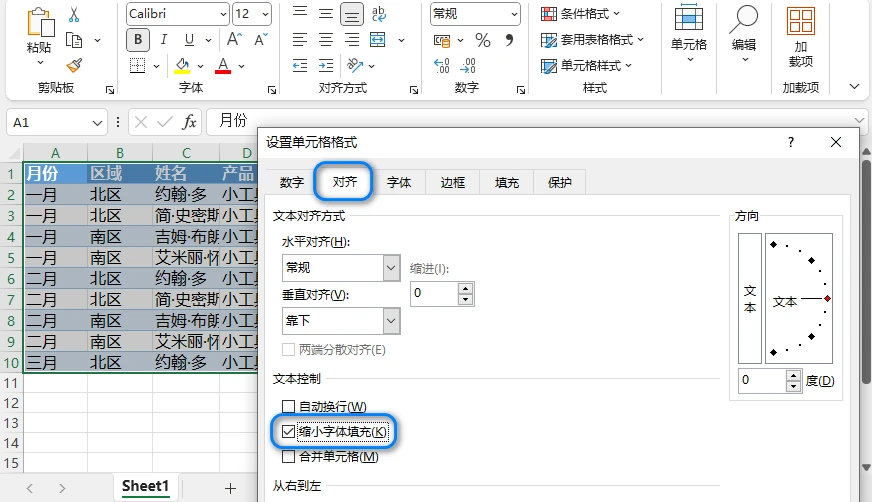The image size is (872, 502).
Task: Switch to 对齐 tab in dialog
Action: 345,182
